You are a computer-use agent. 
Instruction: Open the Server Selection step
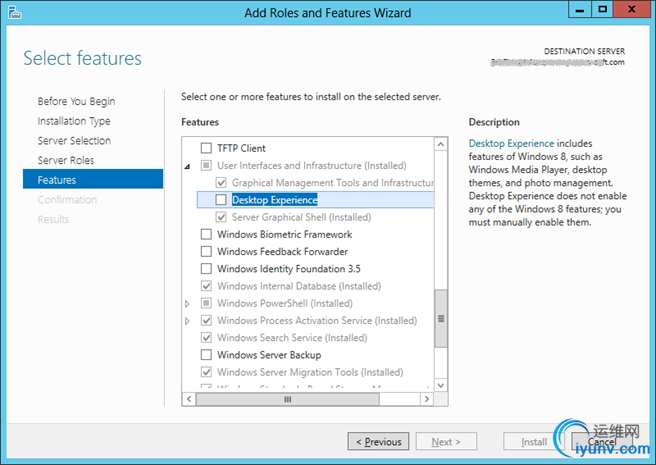coord(74,141)
